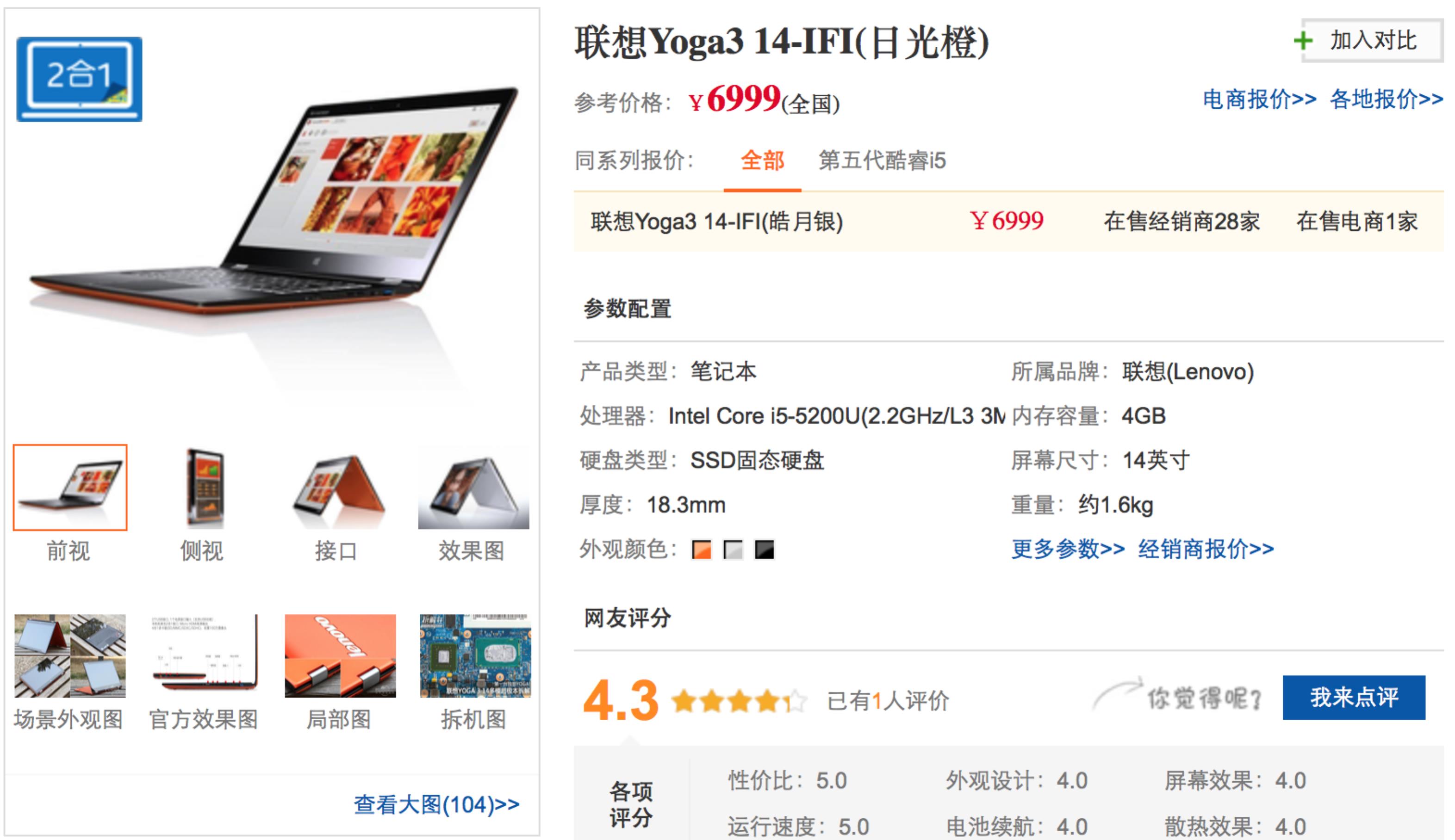This screenshot has height=840, width=1455.
Task: Open 查看大图(104)>> link
Action: click(436, 804)
